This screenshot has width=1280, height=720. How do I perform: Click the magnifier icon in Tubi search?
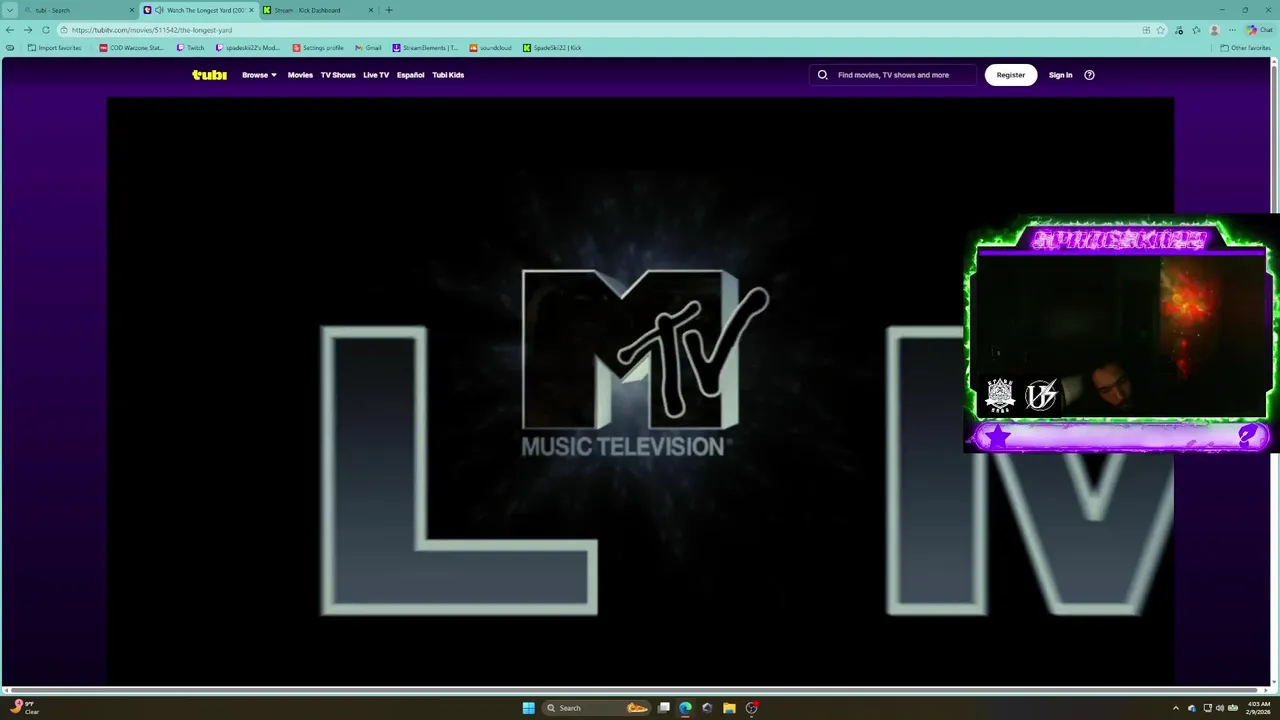[x=823, y=75]
